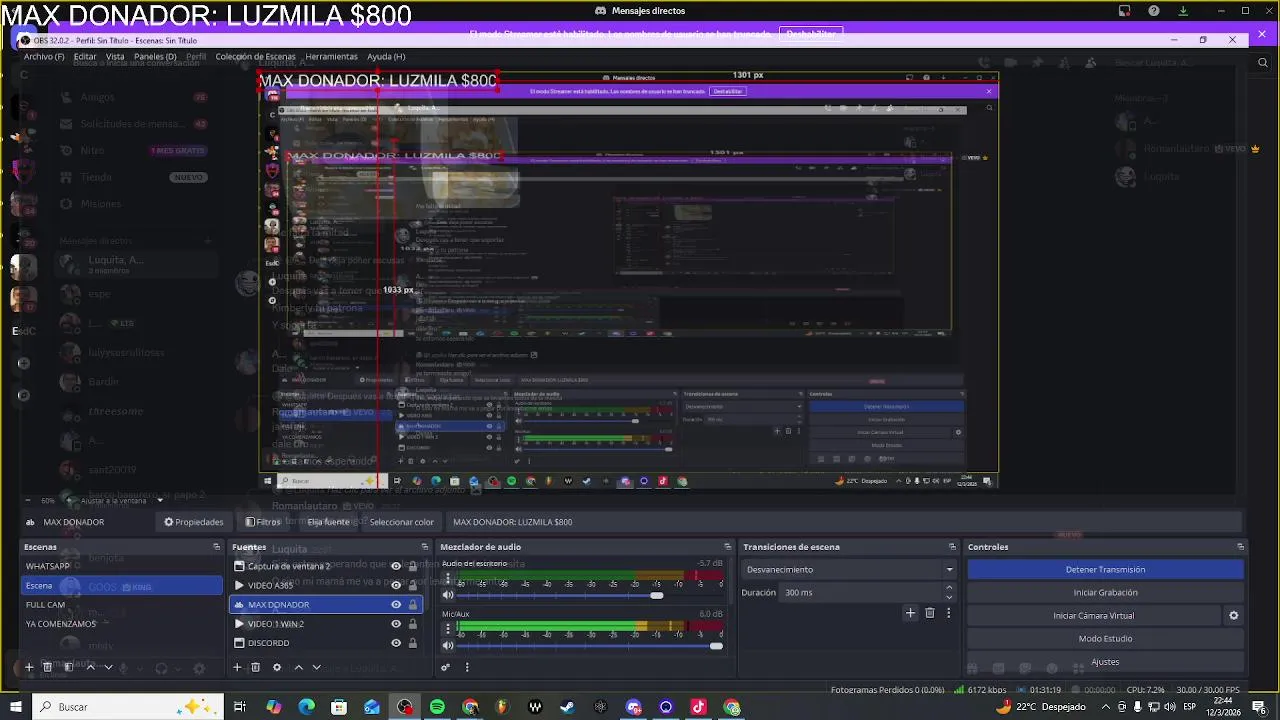Undock the Mezclador de audio panel
1280x720 pixels.
(727, 547)
